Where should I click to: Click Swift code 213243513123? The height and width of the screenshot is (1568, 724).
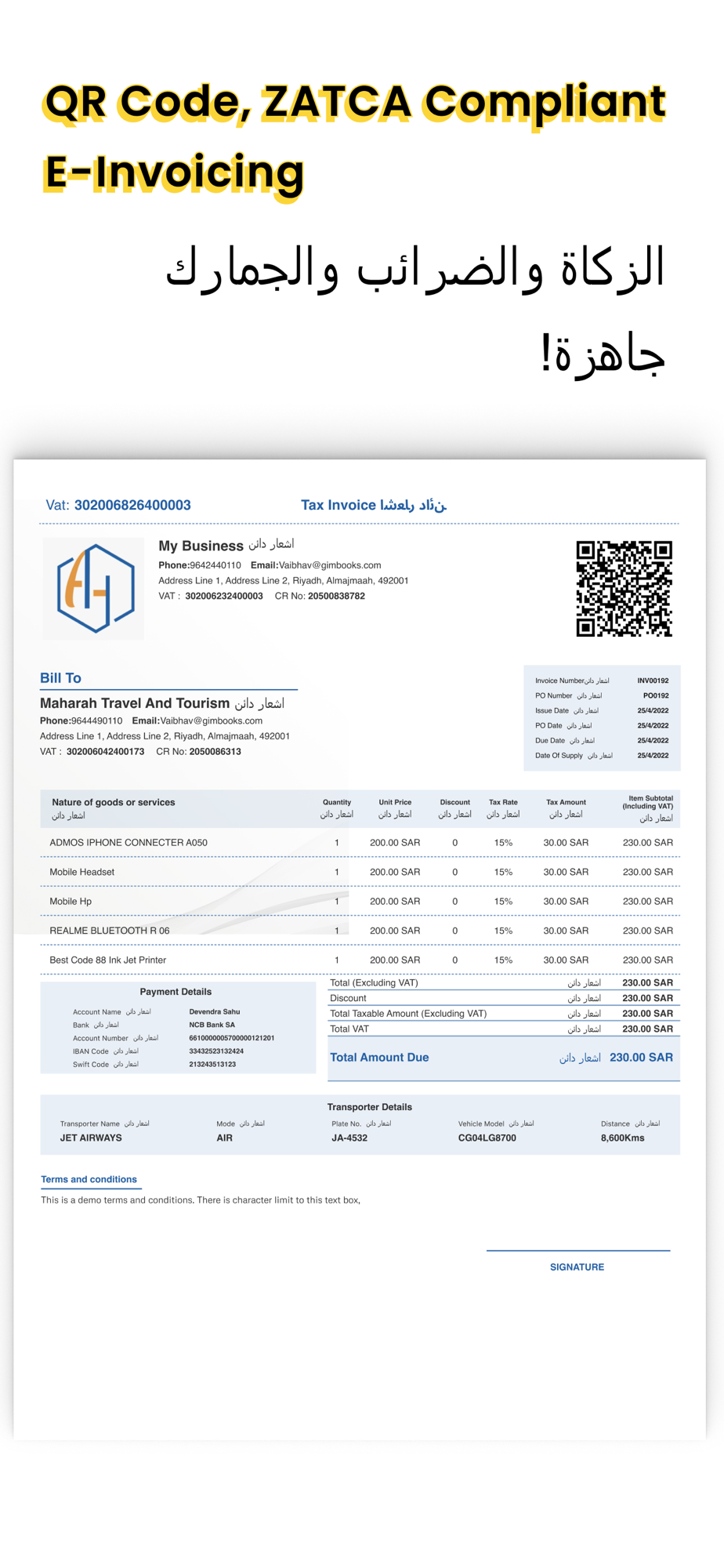212,1064
